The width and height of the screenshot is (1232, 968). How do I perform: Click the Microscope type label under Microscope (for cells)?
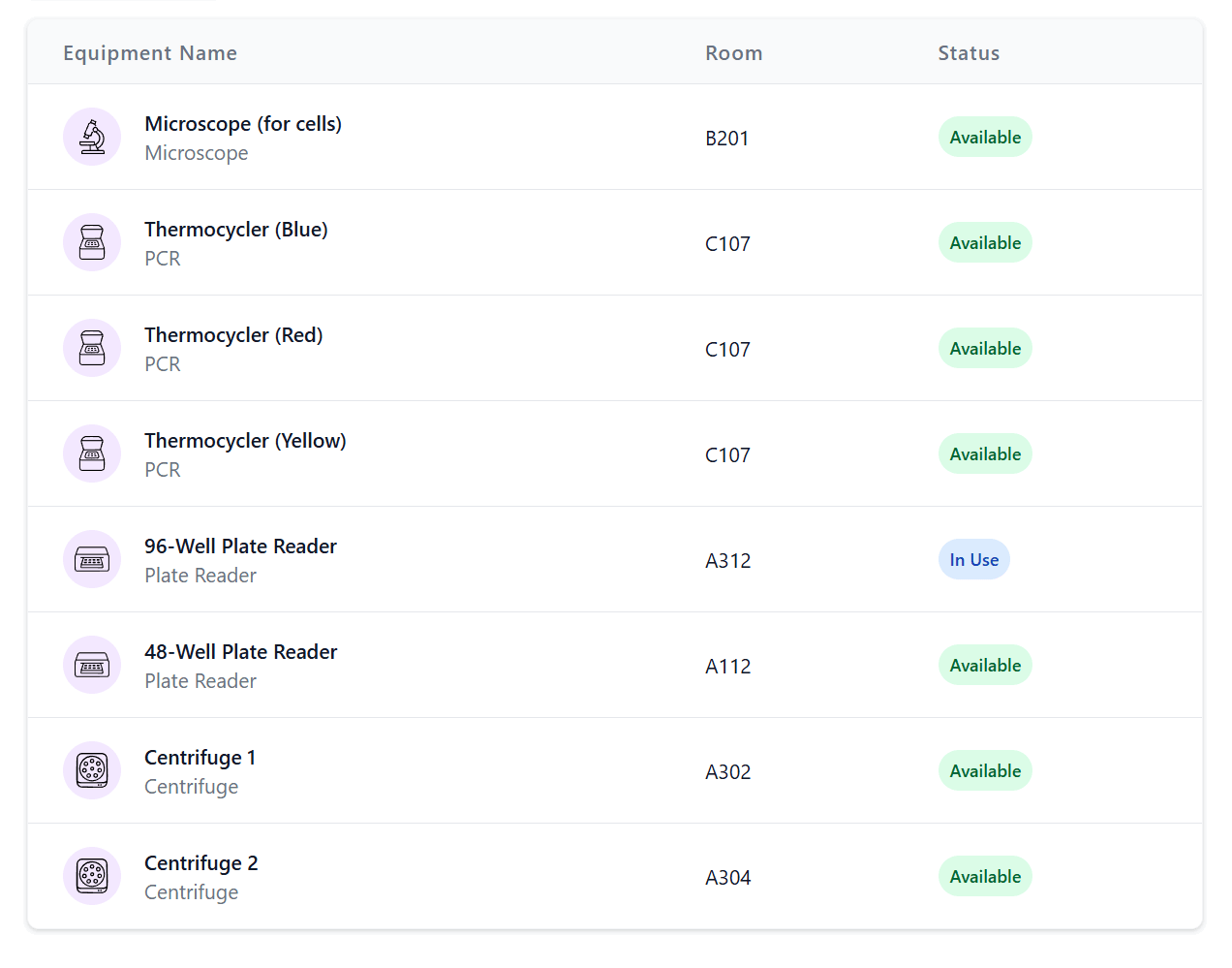click(x=196, y=153)
